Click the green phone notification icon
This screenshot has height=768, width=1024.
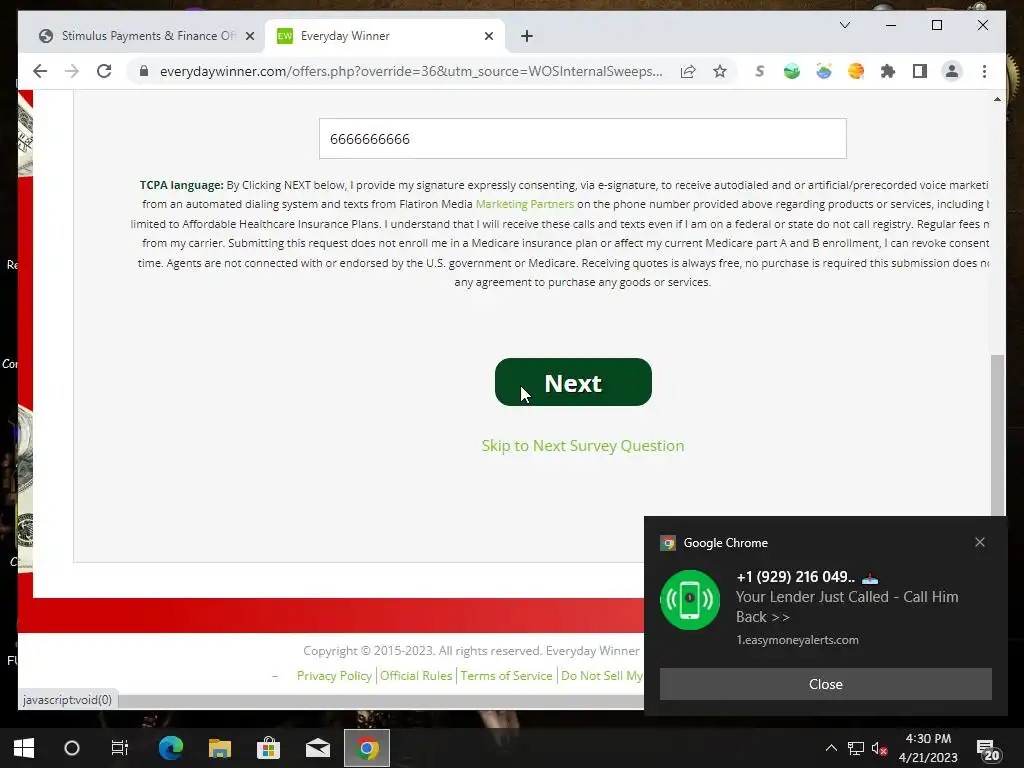pos(690,600)
